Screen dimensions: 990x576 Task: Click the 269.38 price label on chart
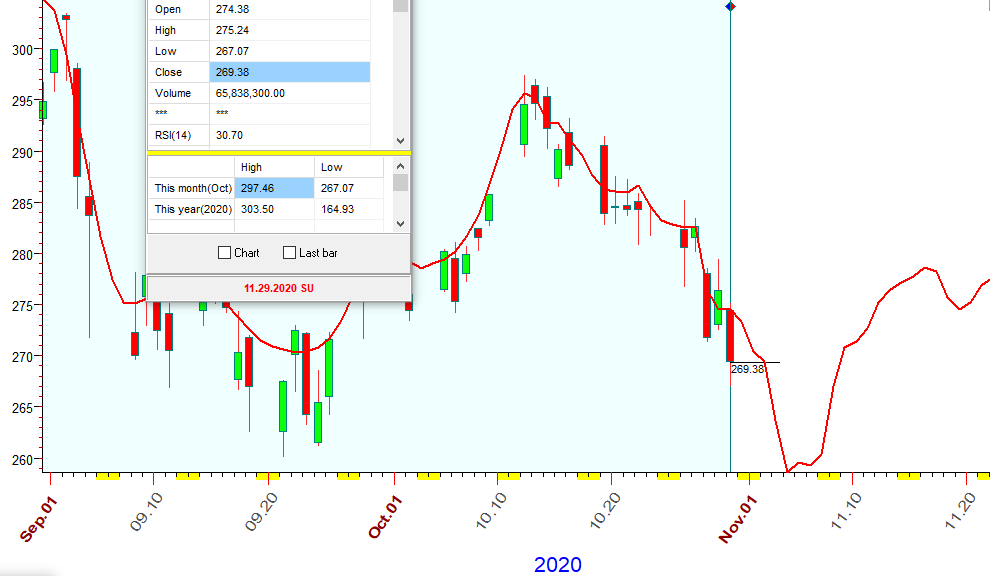[x=747, y=369]
